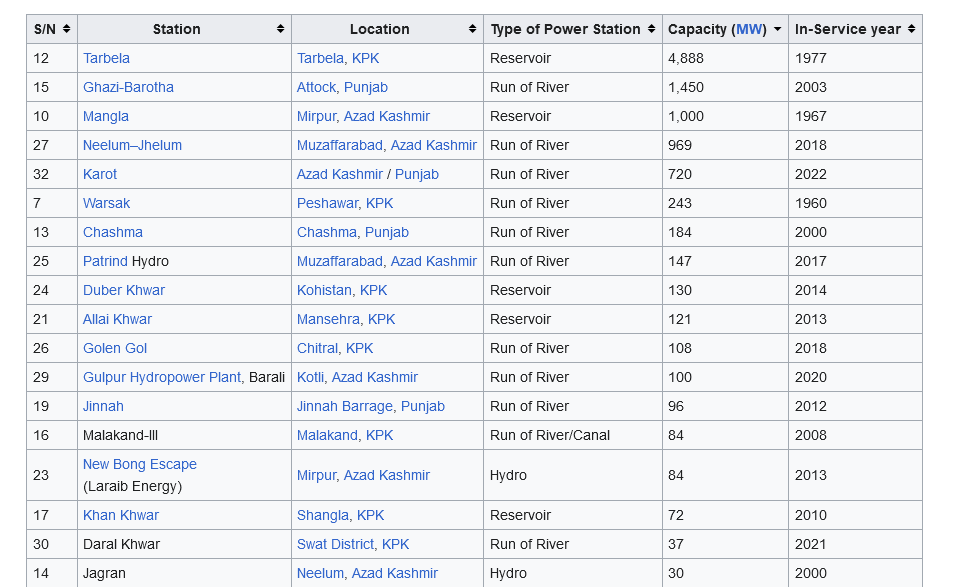This screenshot has height=587, width=956.
Task: Select capacity value 969
Action: tap(680, 145)
